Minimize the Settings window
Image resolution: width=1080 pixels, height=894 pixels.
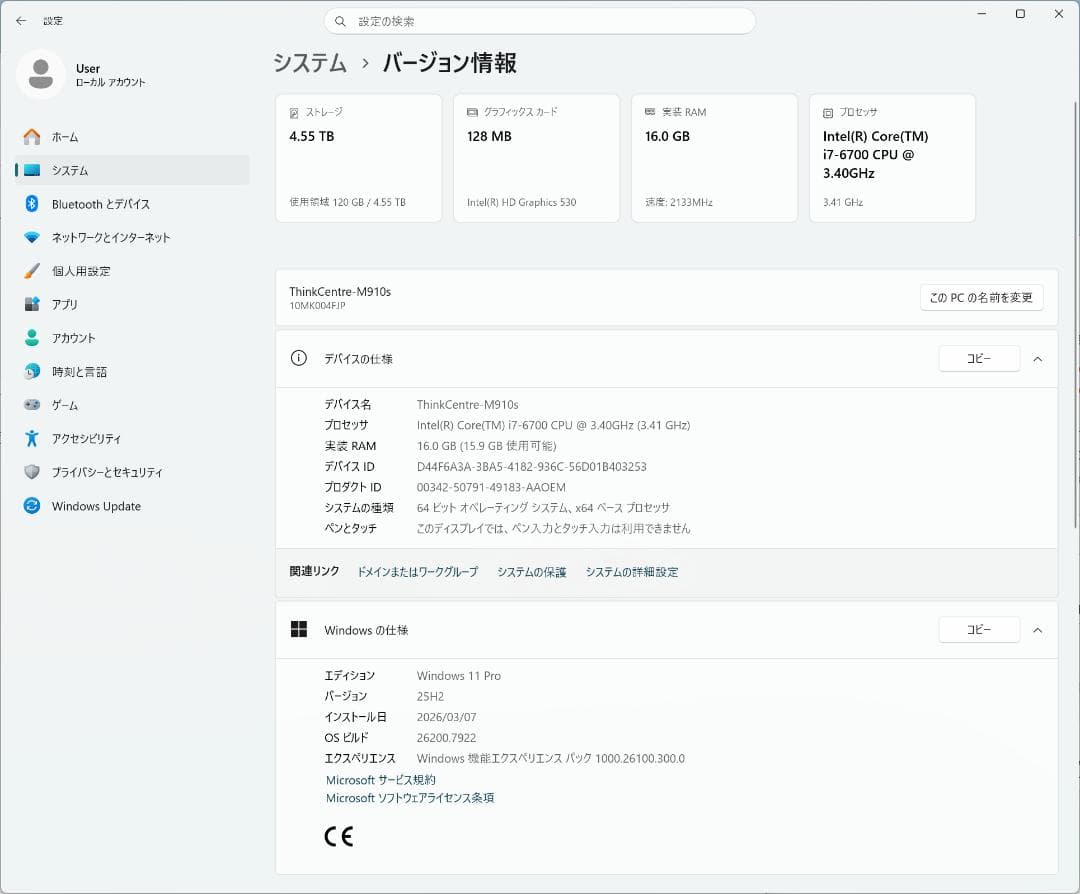(x=982, y=14)
